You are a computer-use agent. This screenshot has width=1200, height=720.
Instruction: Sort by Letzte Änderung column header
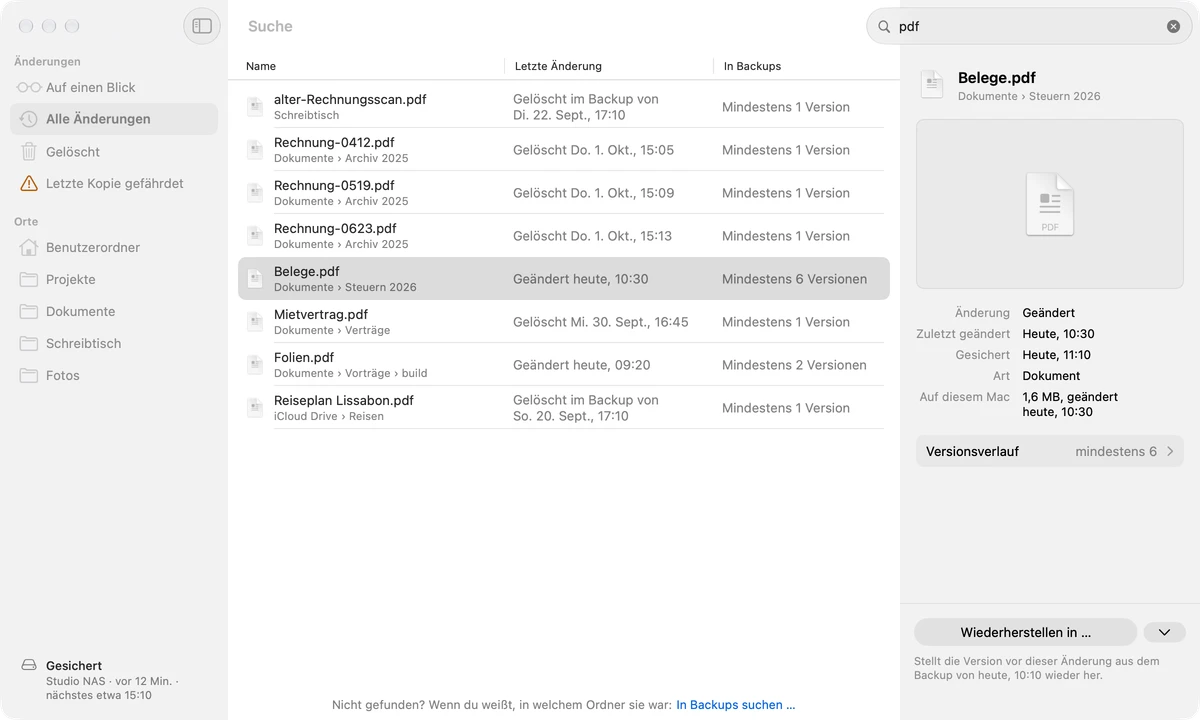point(558,66)
